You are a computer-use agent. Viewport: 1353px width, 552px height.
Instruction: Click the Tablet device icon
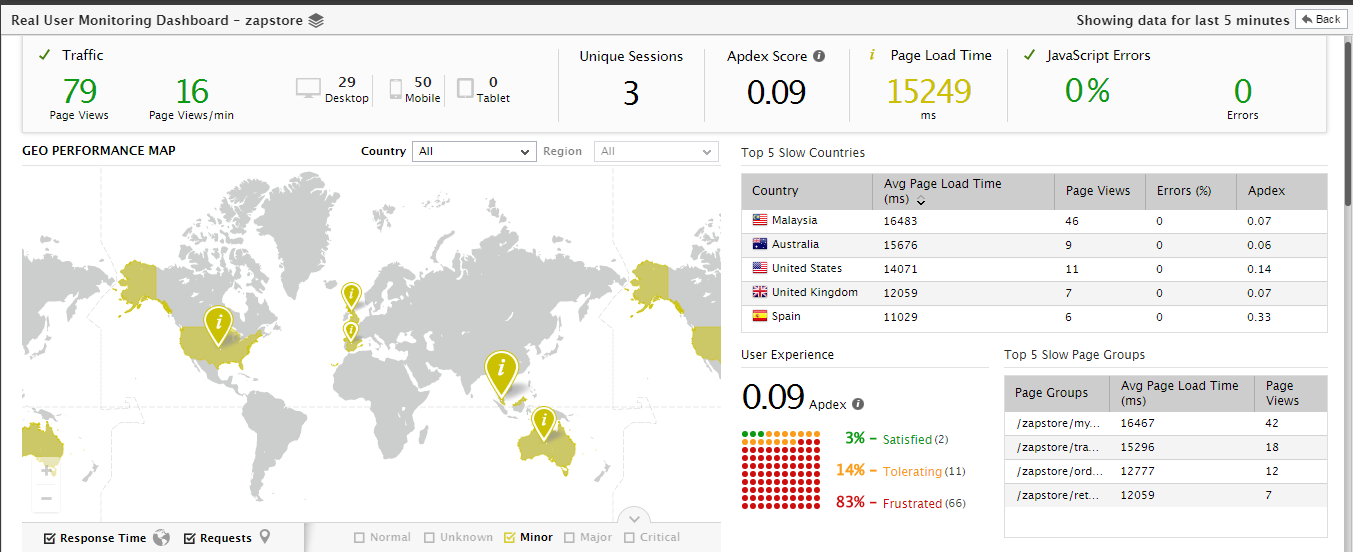point(465,88)
